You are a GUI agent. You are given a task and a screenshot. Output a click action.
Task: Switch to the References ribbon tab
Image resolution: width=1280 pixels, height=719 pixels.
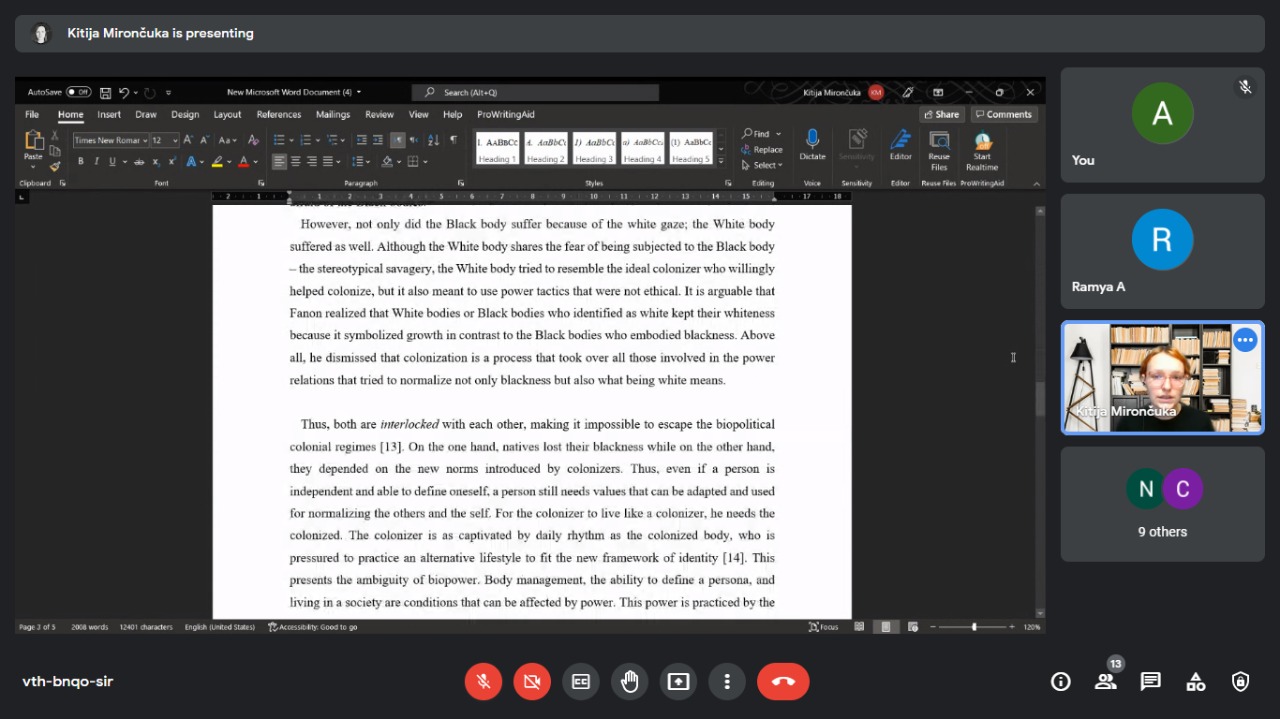point(279,115)
